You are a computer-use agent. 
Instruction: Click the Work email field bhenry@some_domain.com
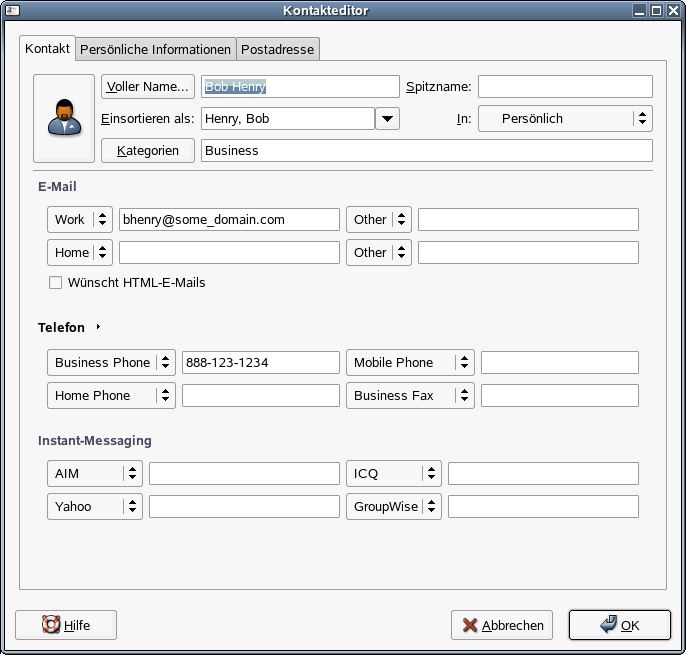[x=229, y=219]
